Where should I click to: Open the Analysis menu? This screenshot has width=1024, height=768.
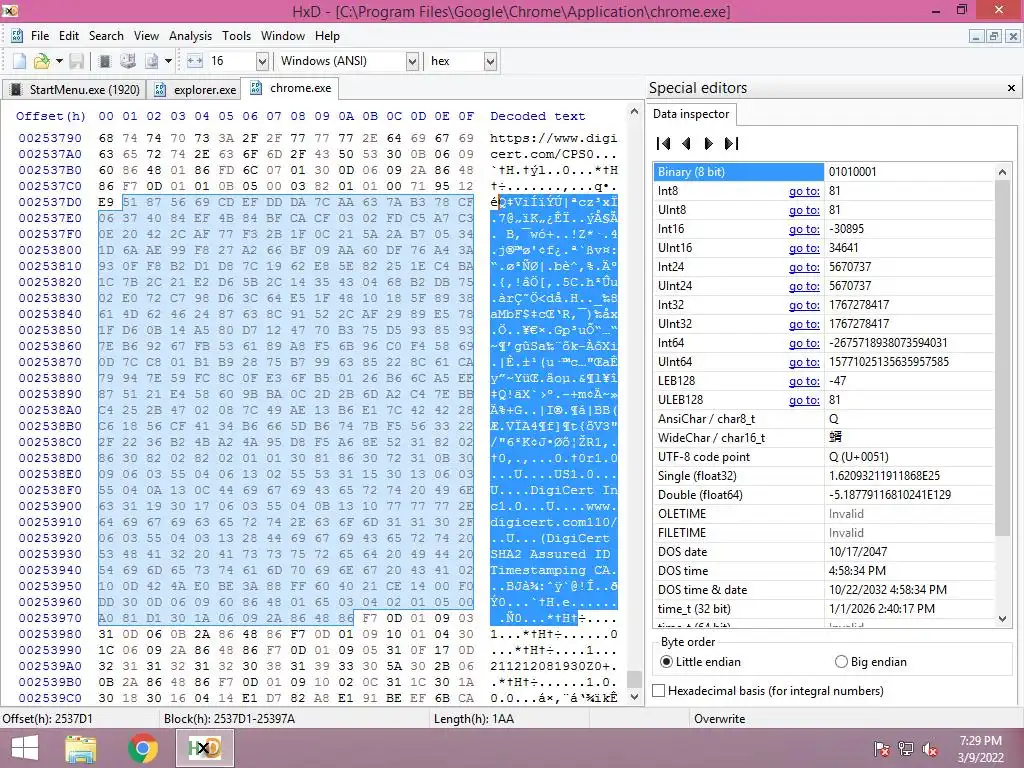(190, 36)
